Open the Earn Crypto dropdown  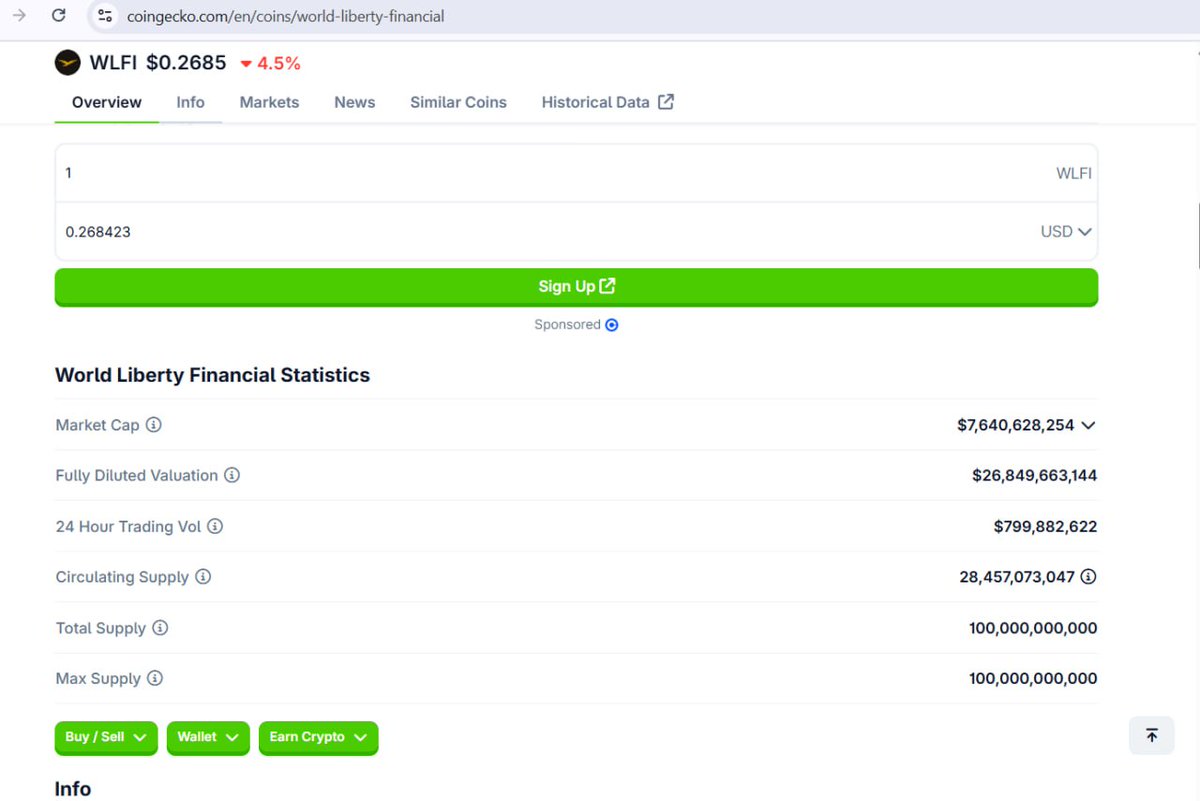click(x=318, y=738)
